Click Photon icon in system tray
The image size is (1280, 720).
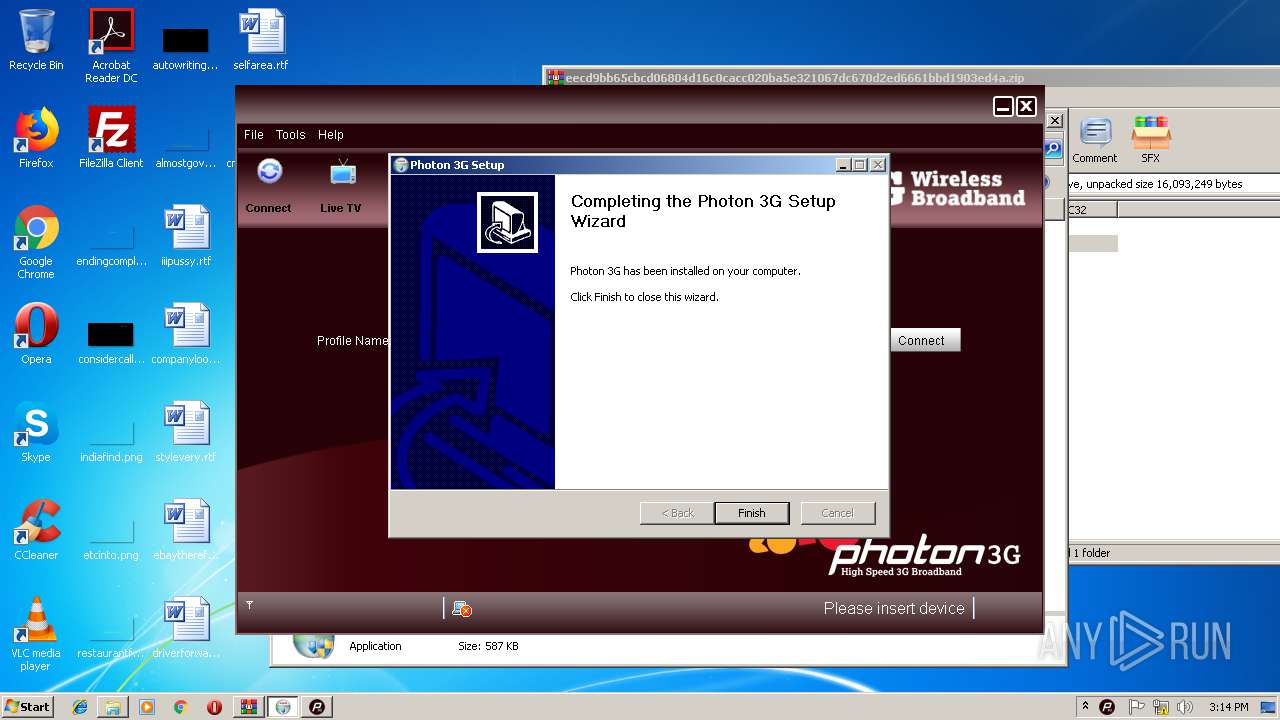pyautogui.click(x=1107, y=707)
